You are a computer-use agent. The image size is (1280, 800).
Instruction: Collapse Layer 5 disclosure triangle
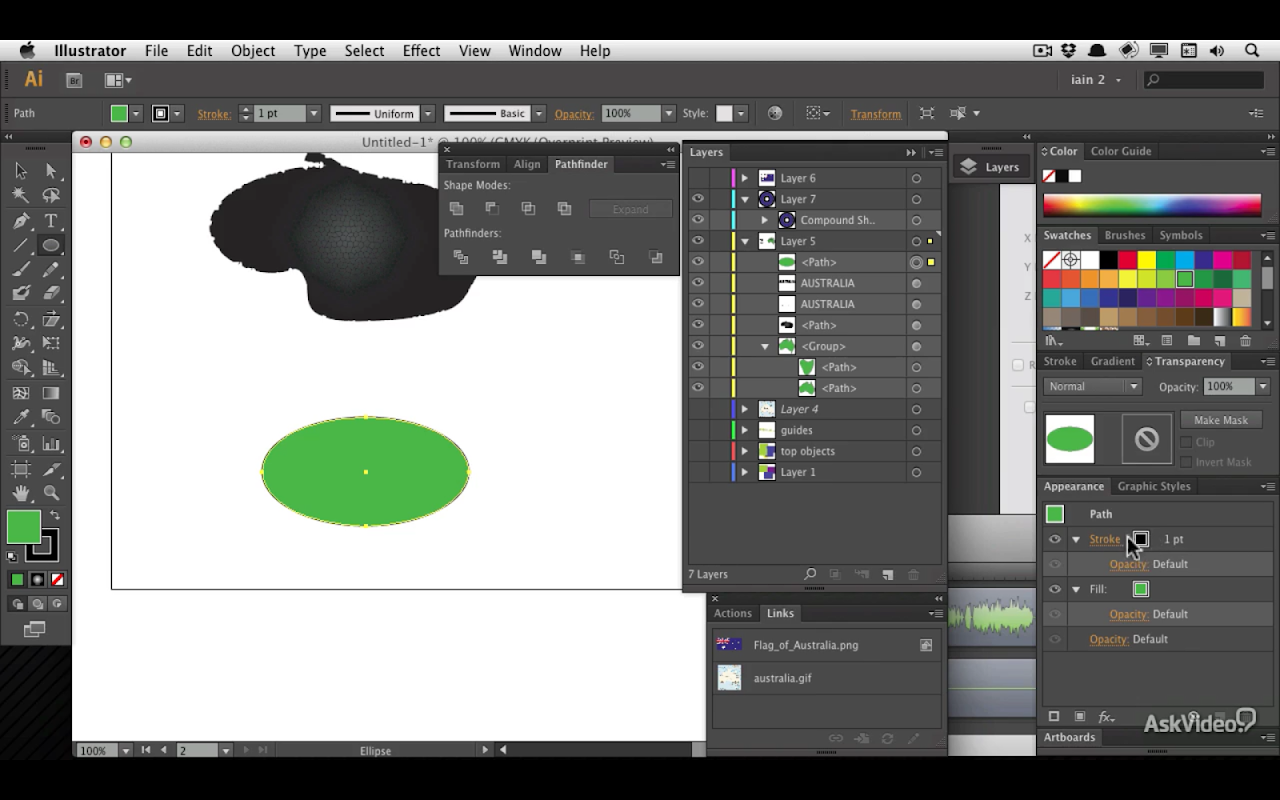744,241
